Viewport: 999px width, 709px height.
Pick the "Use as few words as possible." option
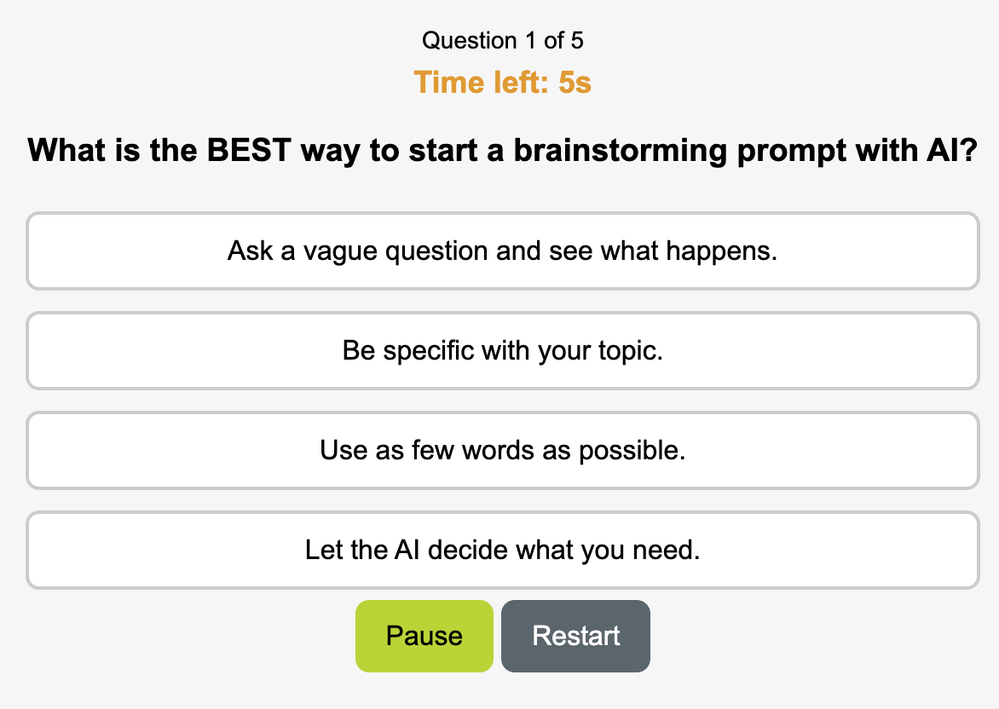click(502, 450)
